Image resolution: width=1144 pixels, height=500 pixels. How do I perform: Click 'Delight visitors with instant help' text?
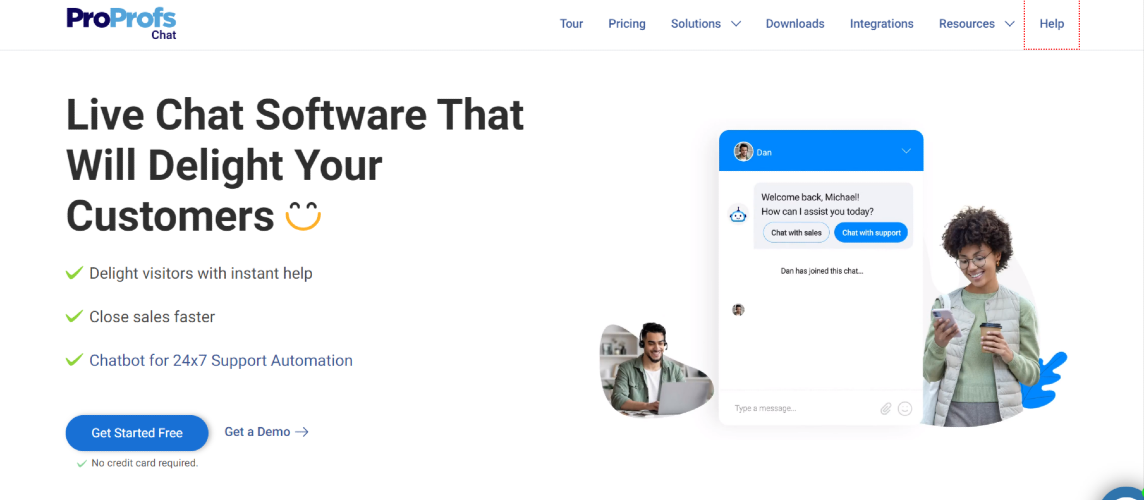pos(201,274)
